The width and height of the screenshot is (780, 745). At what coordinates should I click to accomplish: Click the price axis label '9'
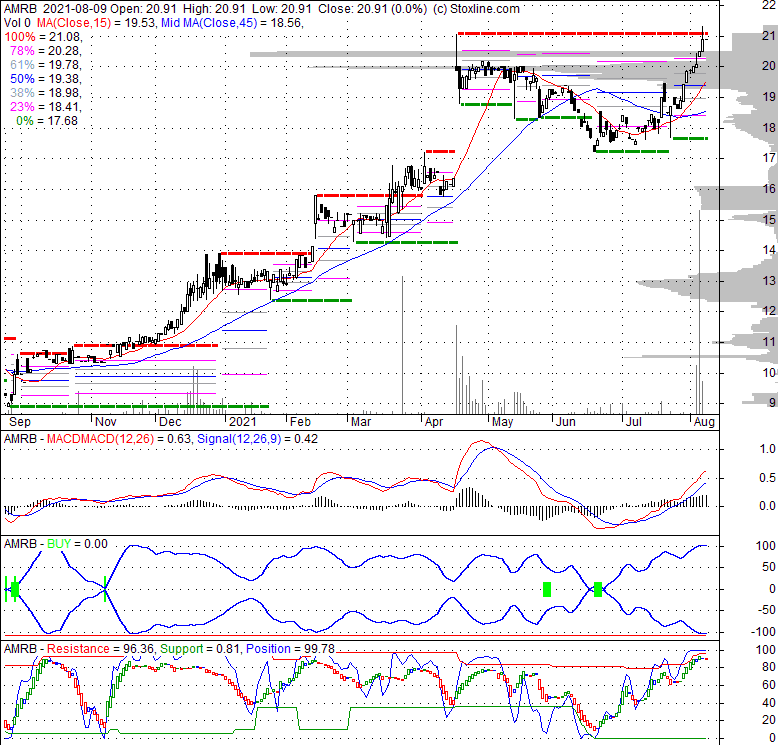tap(772, 403)
